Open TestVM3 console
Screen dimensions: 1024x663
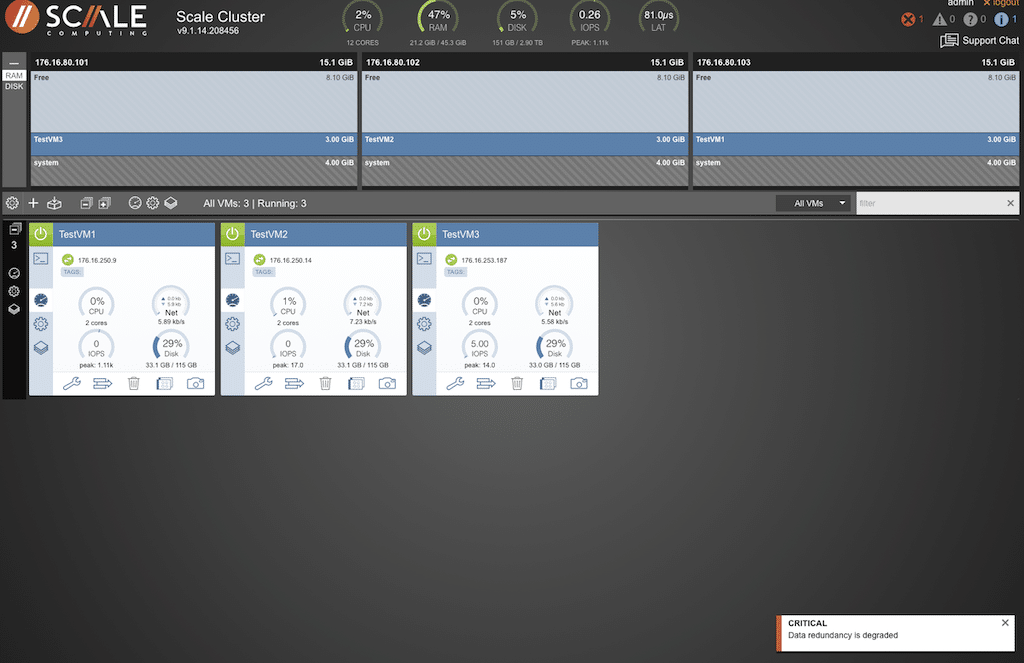tap(424, 259)
